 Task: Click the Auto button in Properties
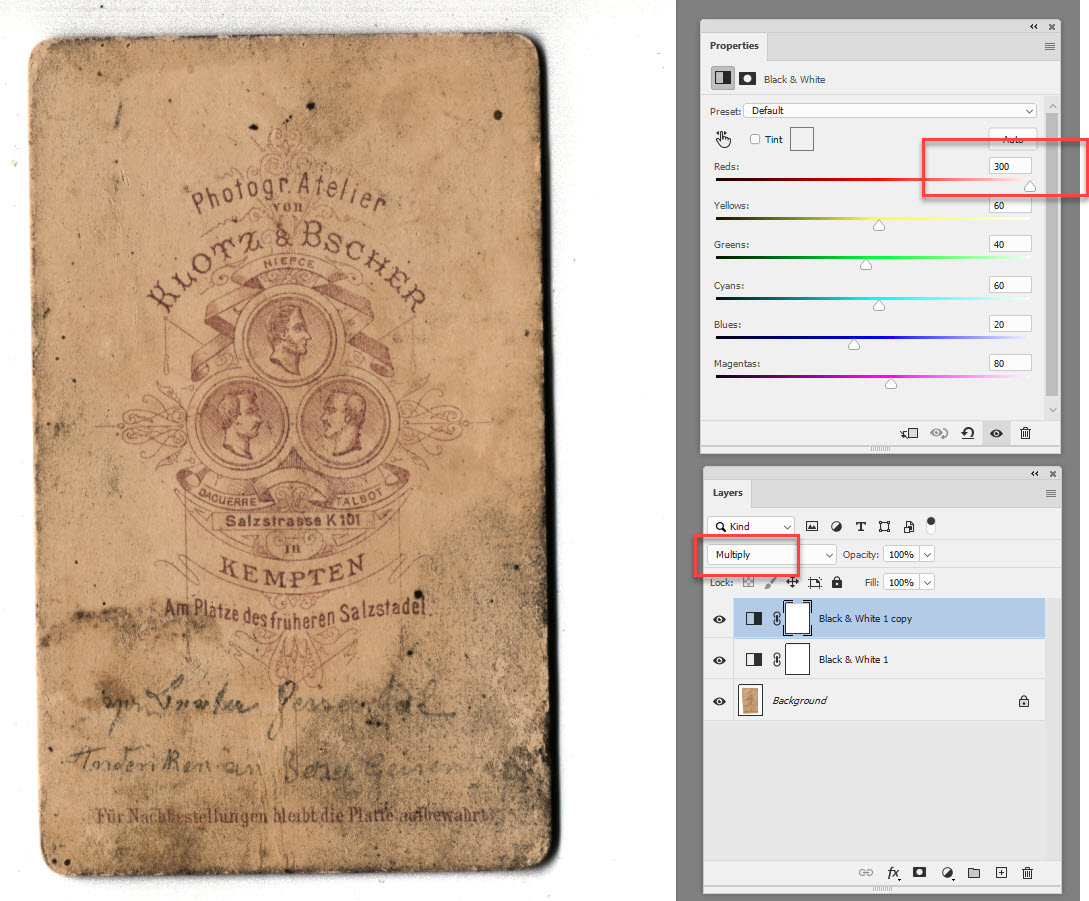[x=1013, y=139]
